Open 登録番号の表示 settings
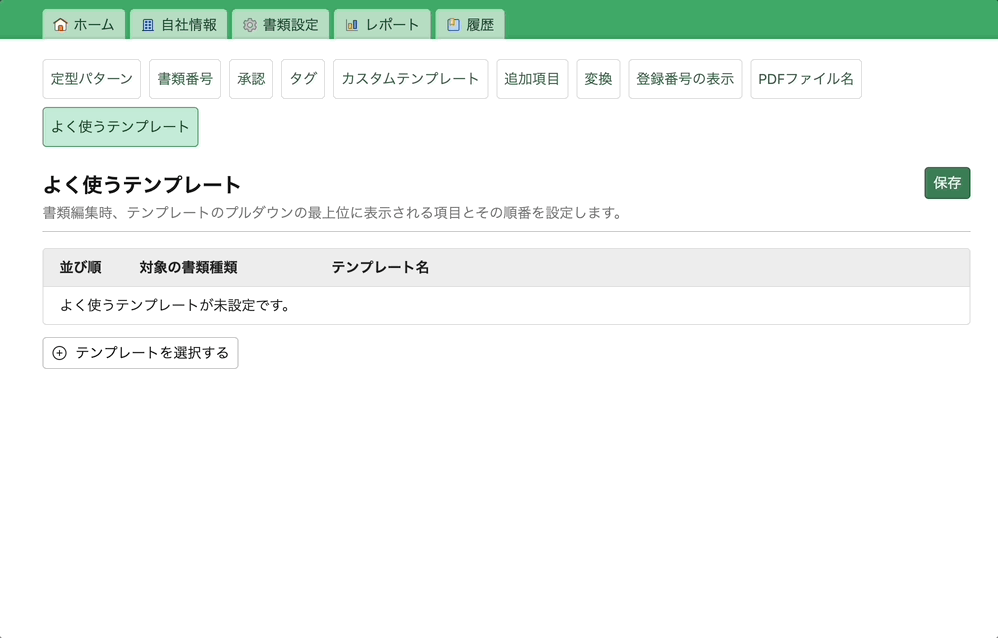The image size is (998, 638). [x=685, y=79]
